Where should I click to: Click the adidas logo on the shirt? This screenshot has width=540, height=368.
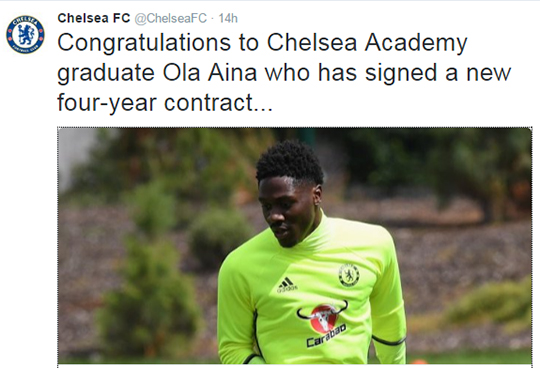pyautogui.click(x=287, y=285)
